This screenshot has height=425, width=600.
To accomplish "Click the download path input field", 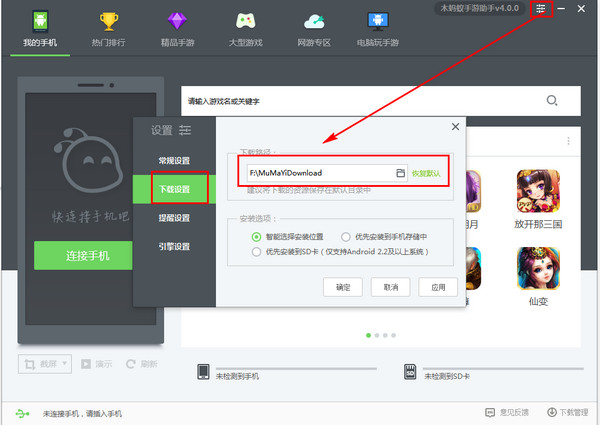I will pyautogui.click(x=318, y=173).
